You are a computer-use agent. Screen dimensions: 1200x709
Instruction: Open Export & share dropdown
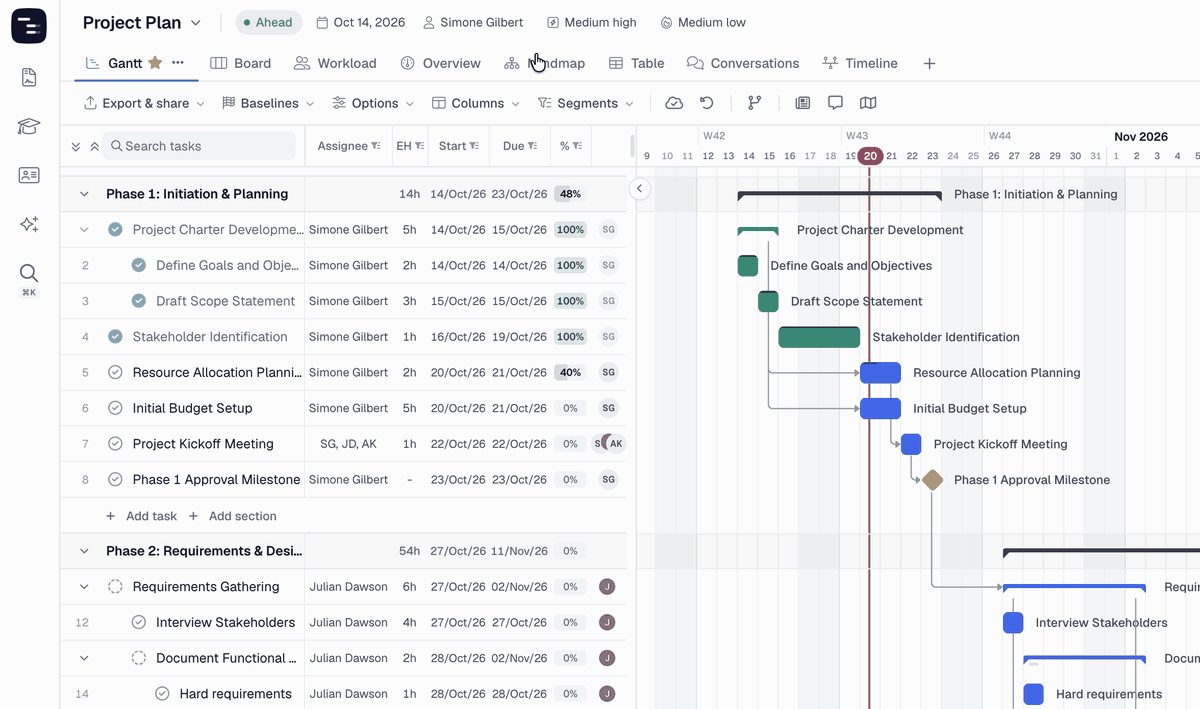tap(144, 103)
